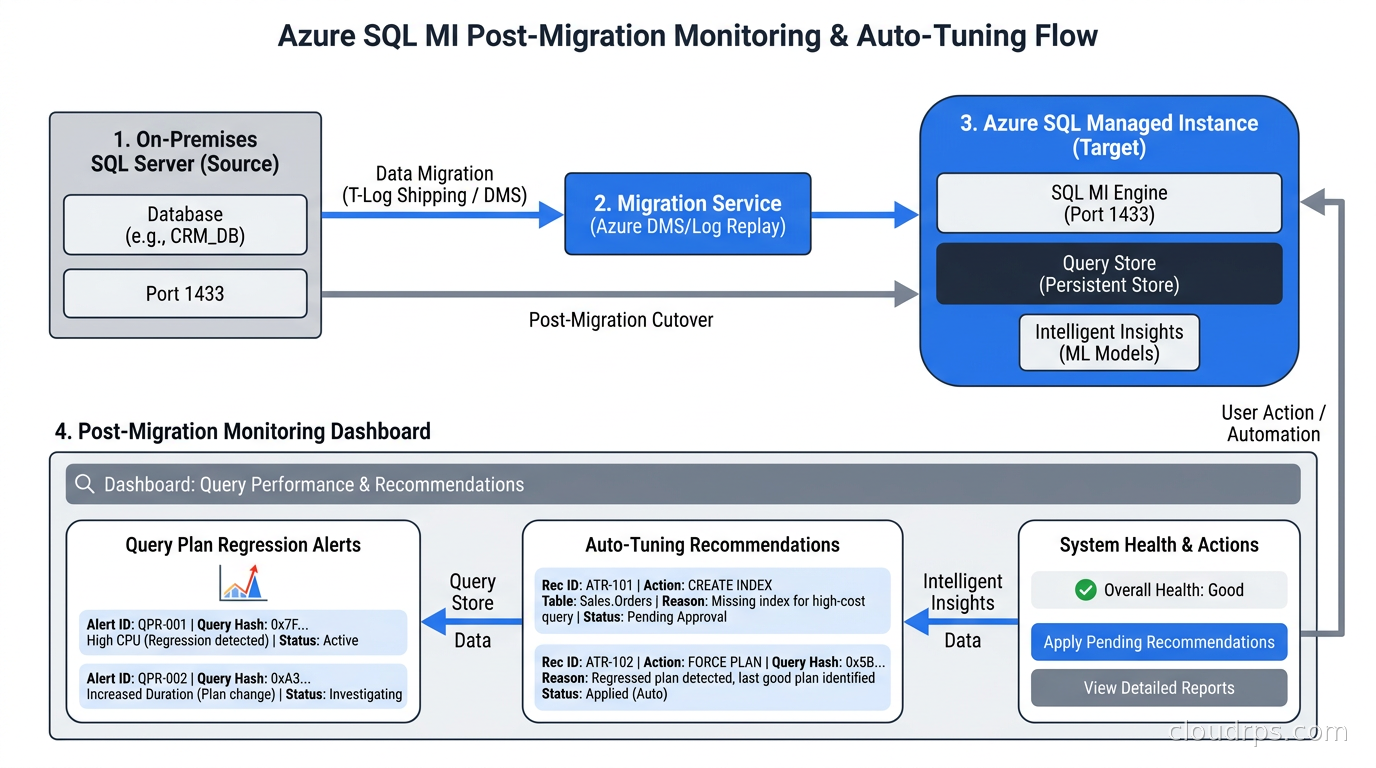Select Database (e.g., CRM_DB) box

pos(185,225)
